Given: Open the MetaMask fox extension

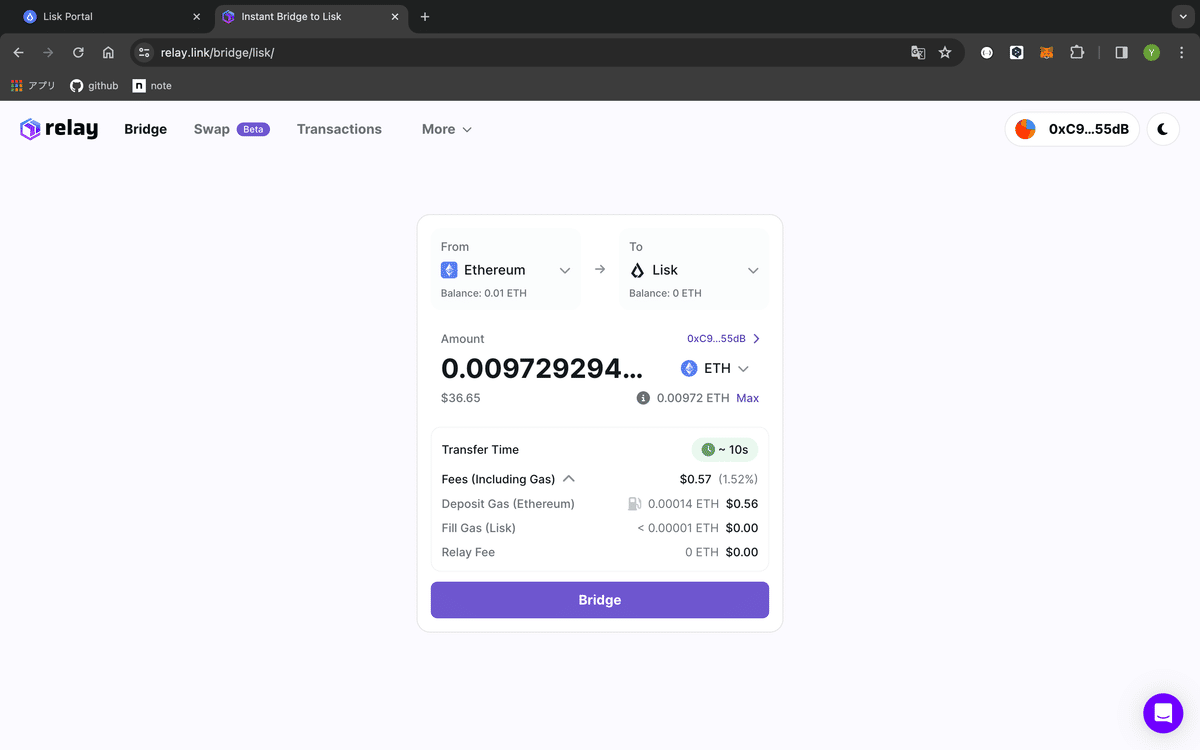Looking at the screenshot, I should [1047, 52].
